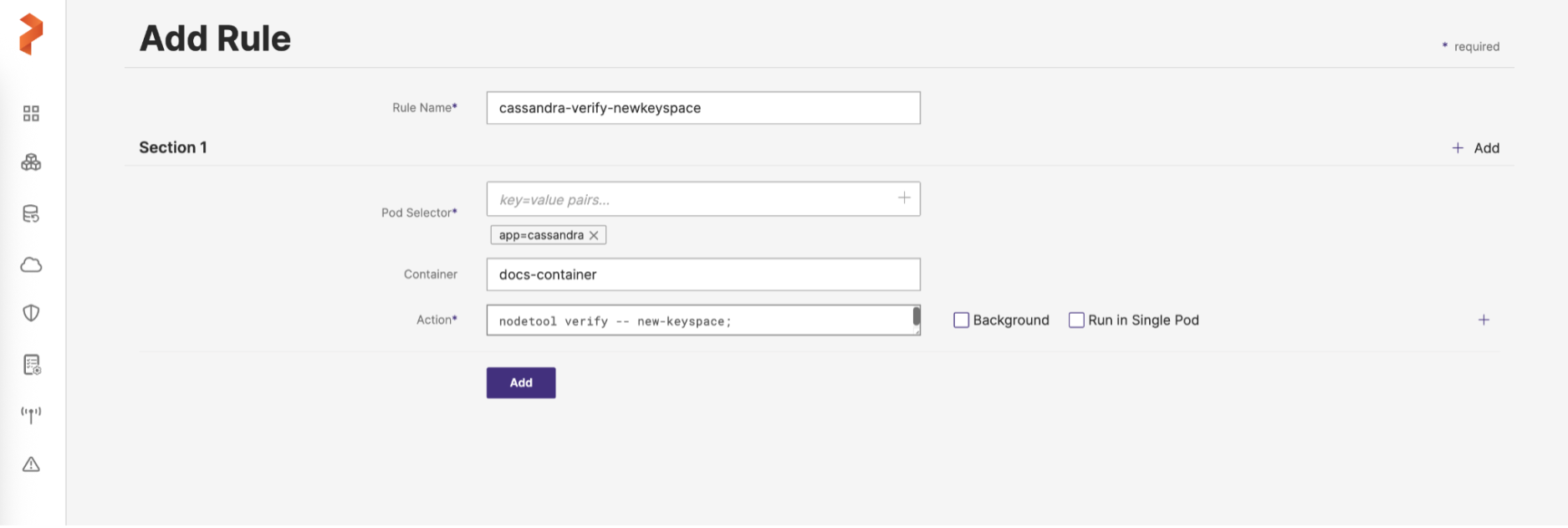Open the dashboard grid icon
1568x528 pixels.
pos(31,114)
